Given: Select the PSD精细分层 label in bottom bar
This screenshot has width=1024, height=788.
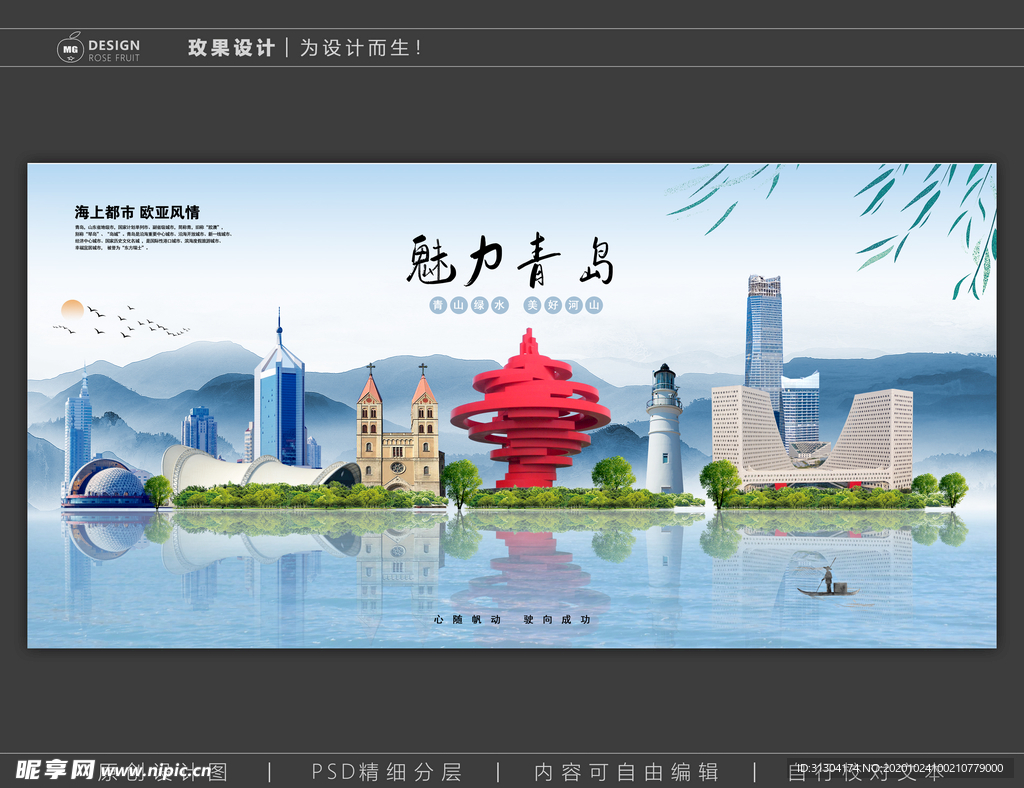Looking at the screenshot, I should [385, 770].
